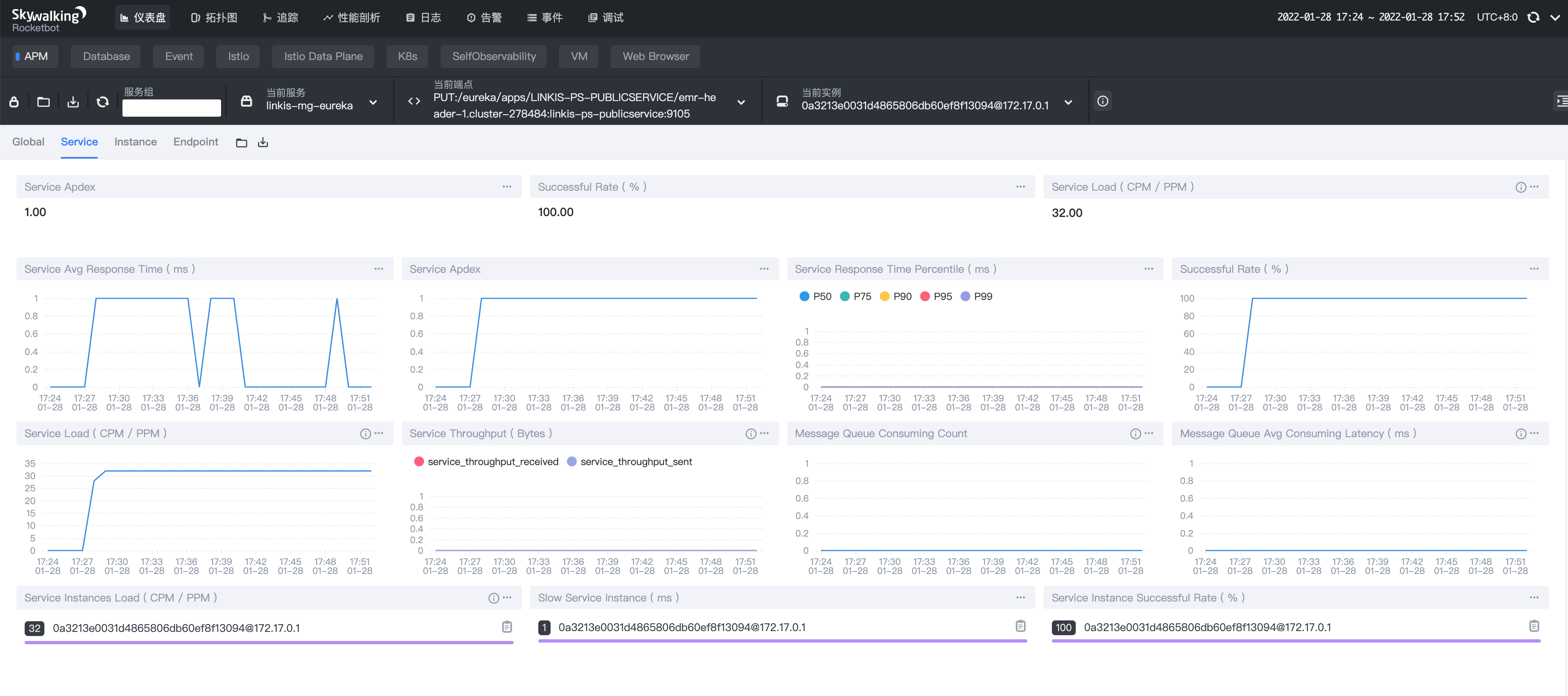
Task: Open the 拓扑图 topology menu
Action: point(214,18)
